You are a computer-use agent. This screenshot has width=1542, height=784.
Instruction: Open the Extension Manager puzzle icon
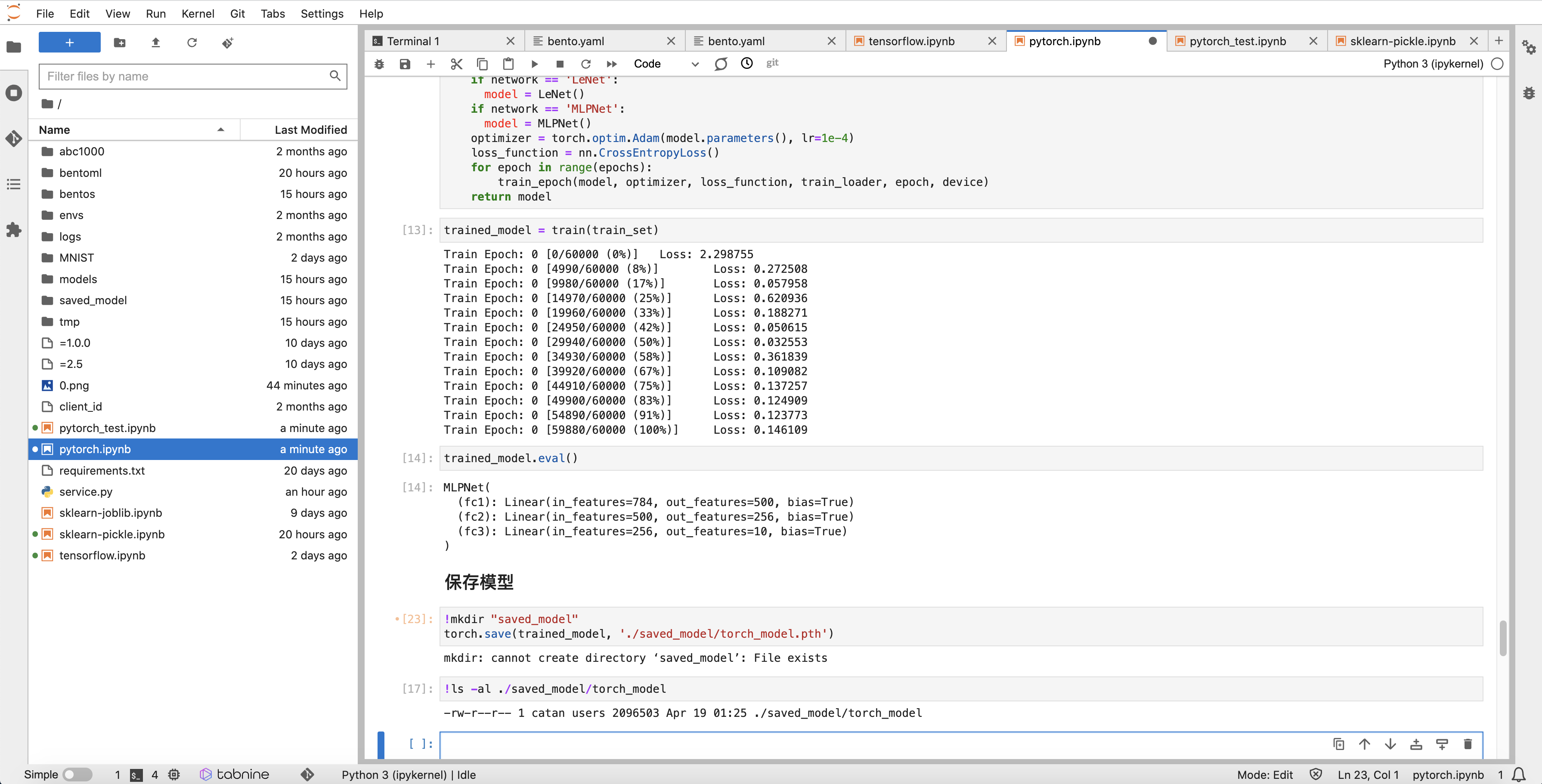14,230
